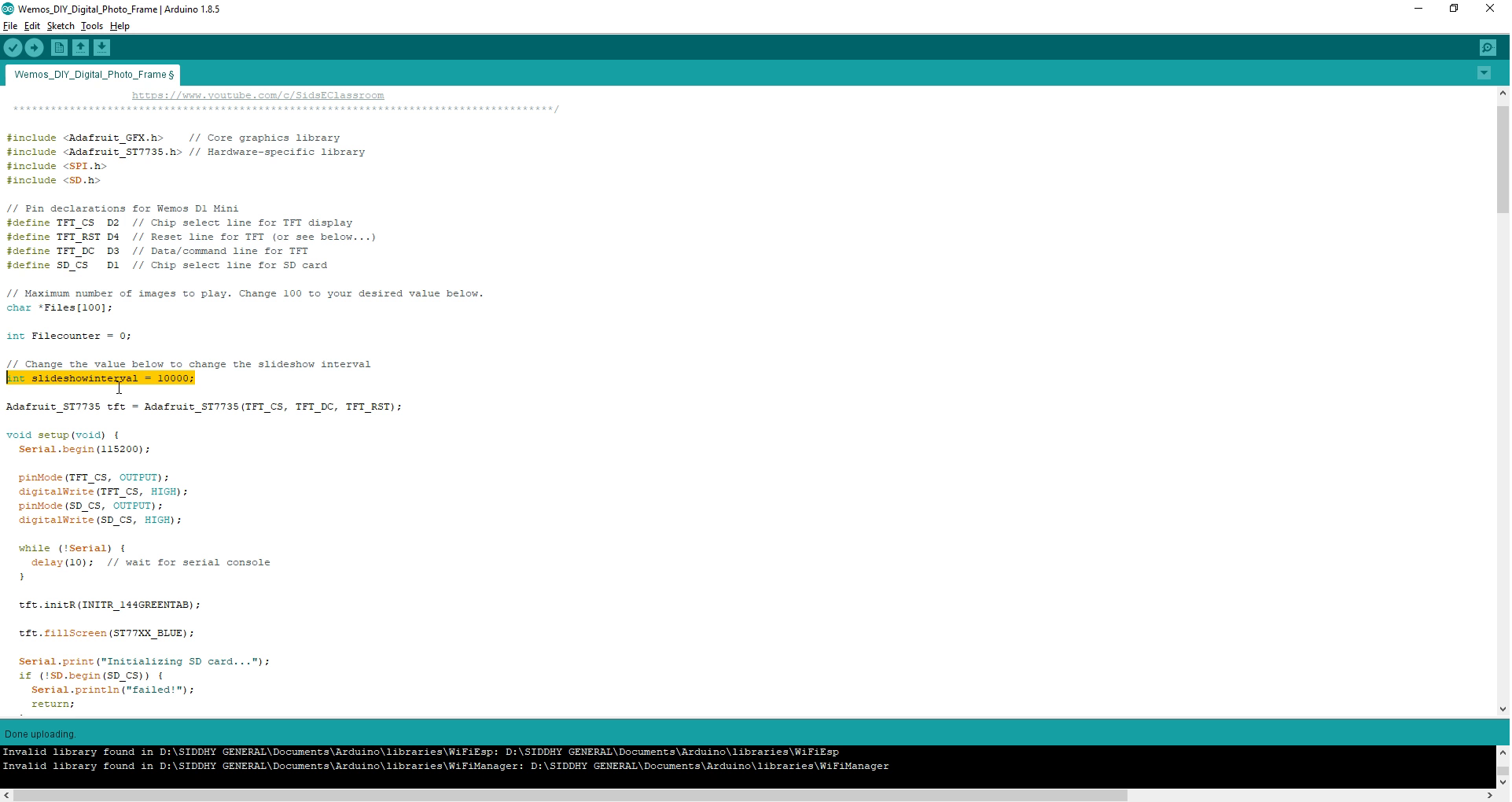
Task: Click the Done uploading status message
Action: tap(40, 734)
